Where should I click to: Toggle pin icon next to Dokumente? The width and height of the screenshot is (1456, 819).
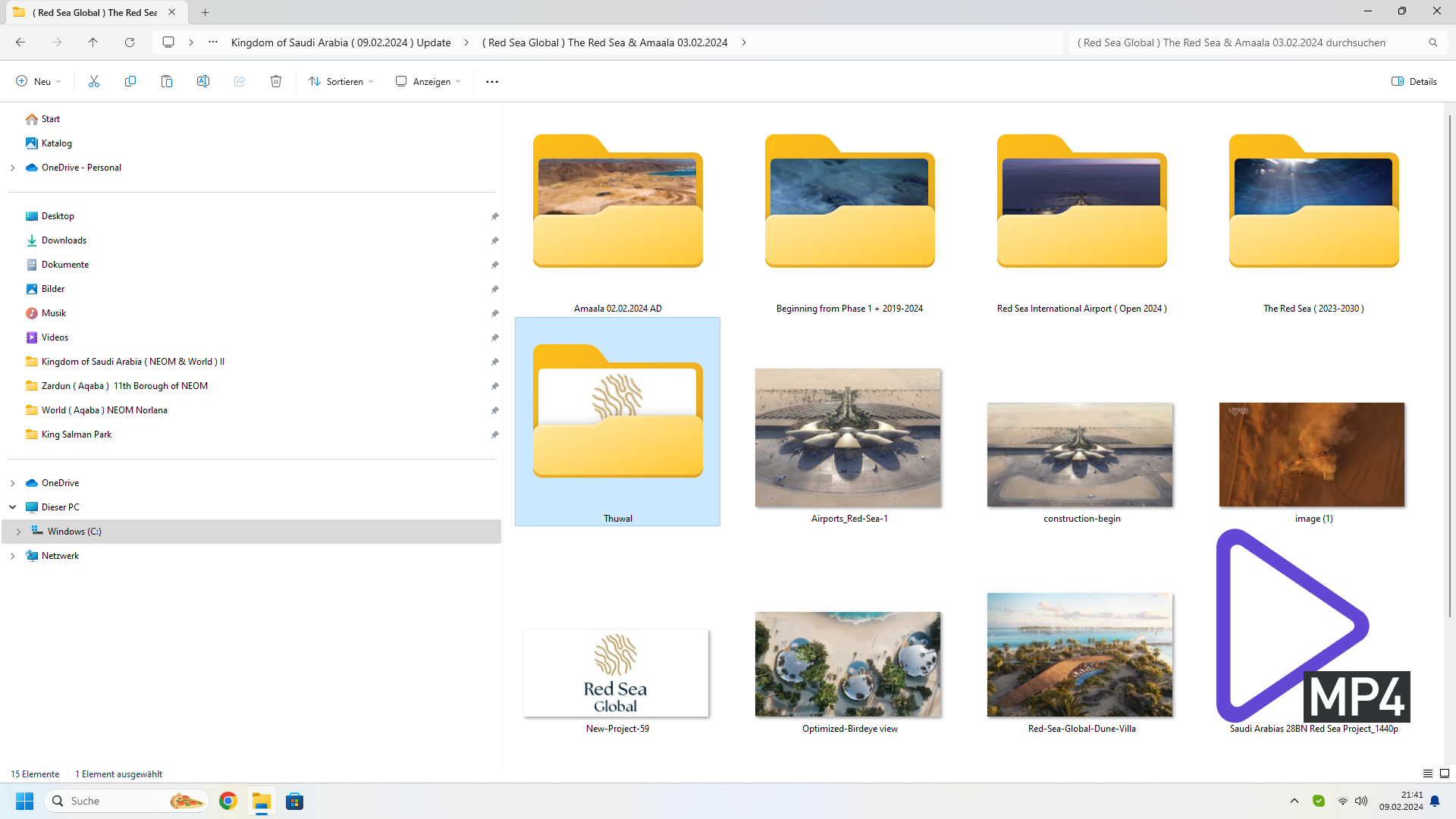[x=494, y=265]
